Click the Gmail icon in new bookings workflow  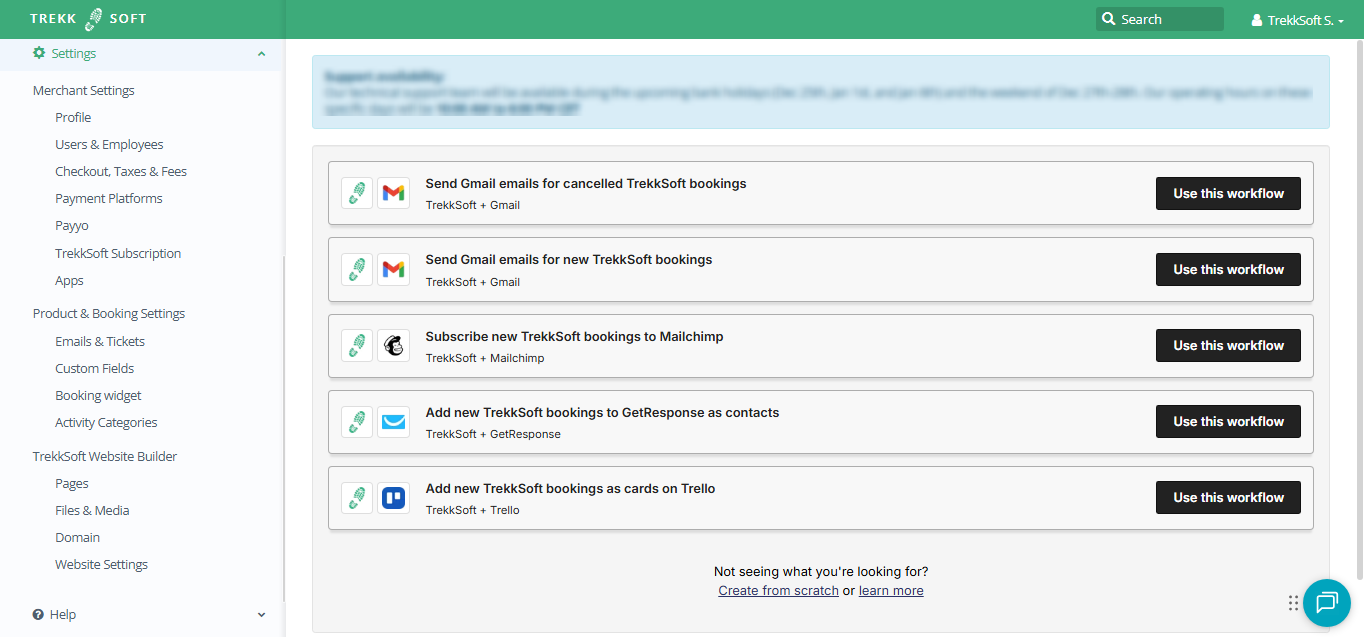[x=393, y=270]
